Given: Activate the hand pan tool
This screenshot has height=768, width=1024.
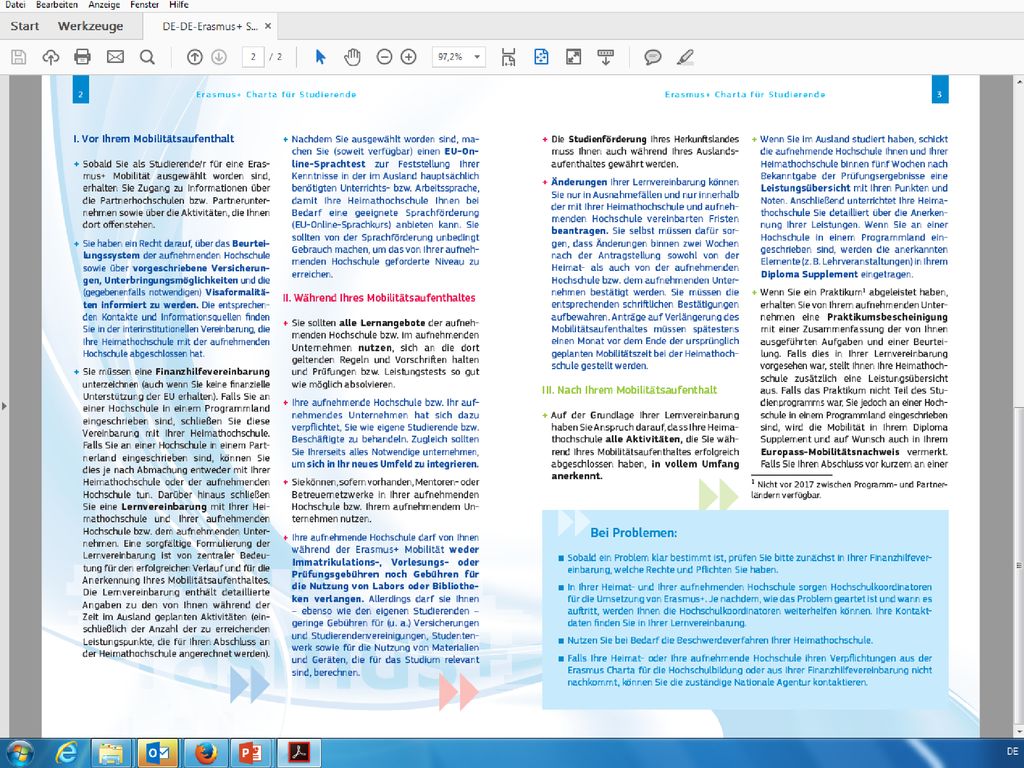Looking at the screenshot, I should tap(352, 57).
